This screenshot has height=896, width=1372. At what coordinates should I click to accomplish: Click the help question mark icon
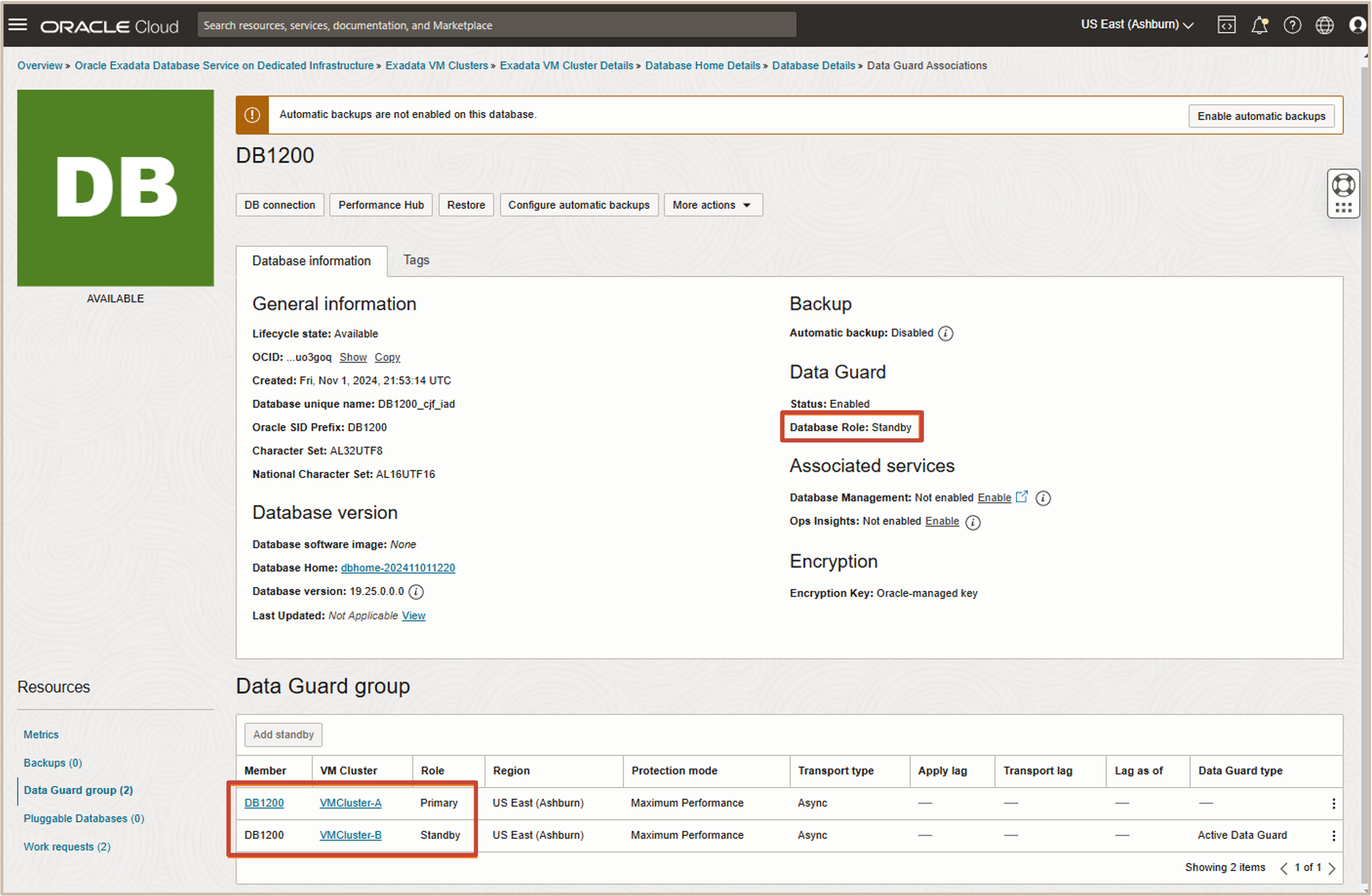(1292, 25)
